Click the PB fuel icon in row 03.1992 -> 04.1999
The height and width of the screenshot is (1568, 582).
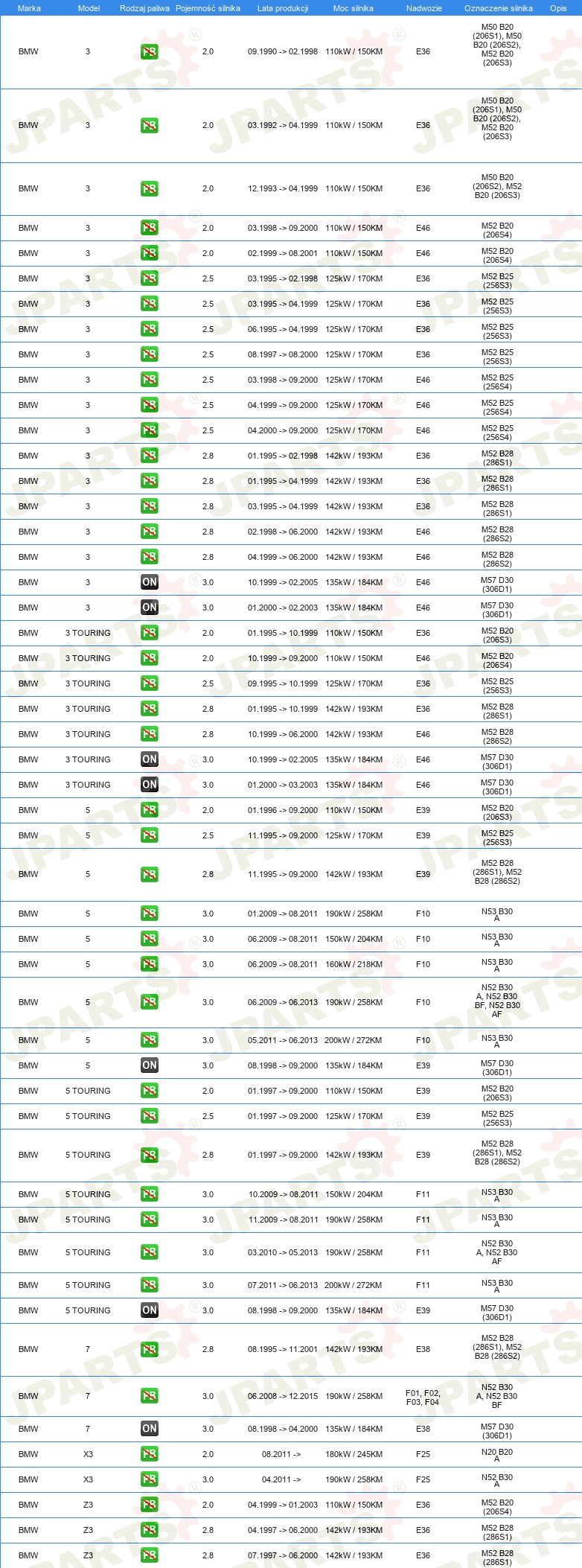[150, 126]
